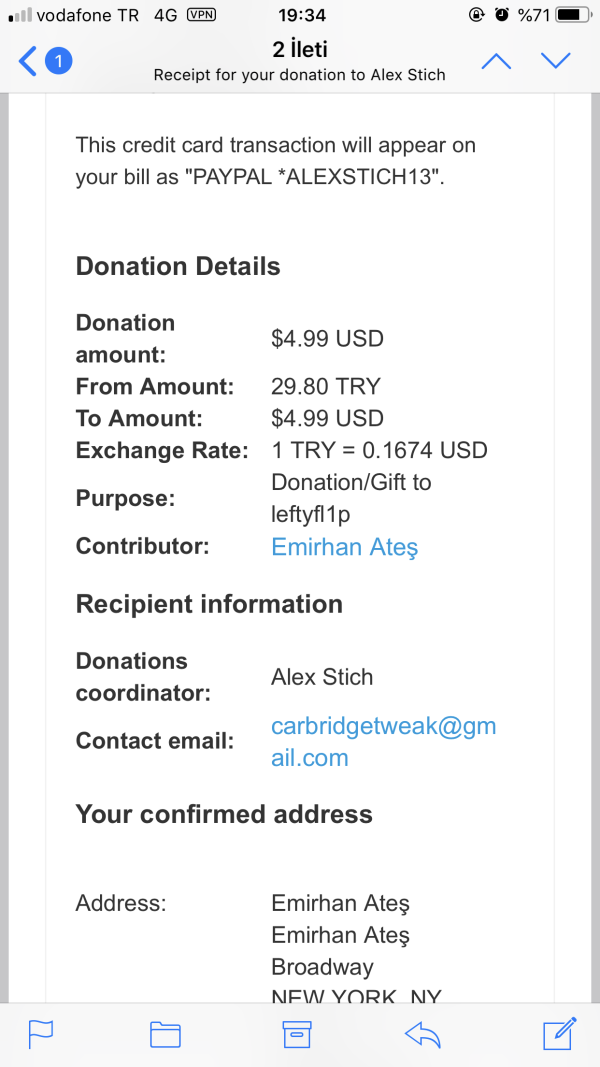
Task: Reply using the reply arrow icon
Action: [x=423, y=1034]
